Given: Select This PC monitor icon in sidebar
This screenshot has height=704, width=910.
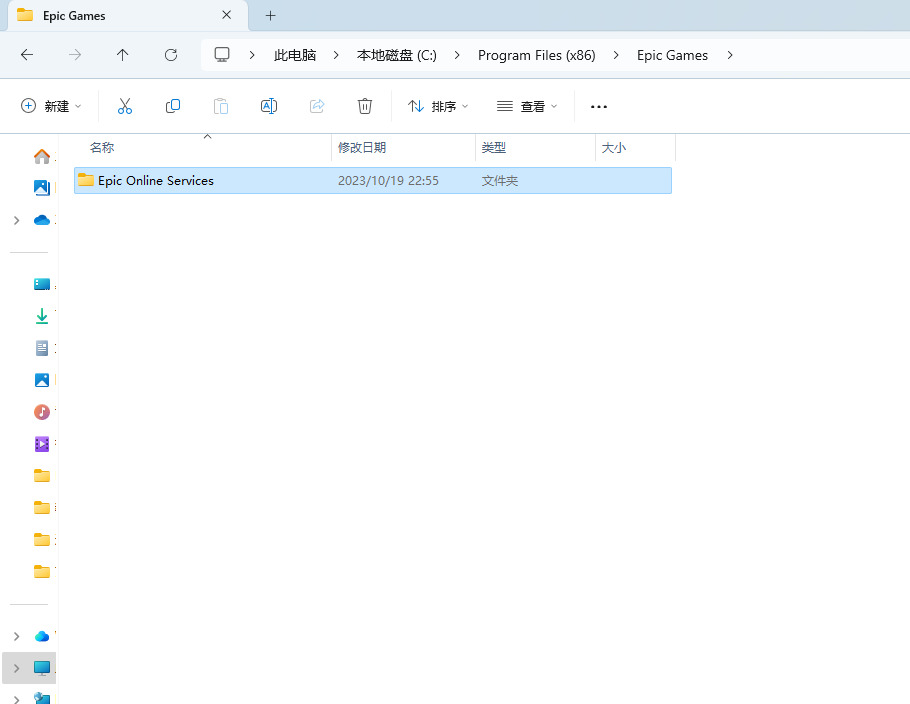Looking at the screenshot, I should [x=42, y=668].
